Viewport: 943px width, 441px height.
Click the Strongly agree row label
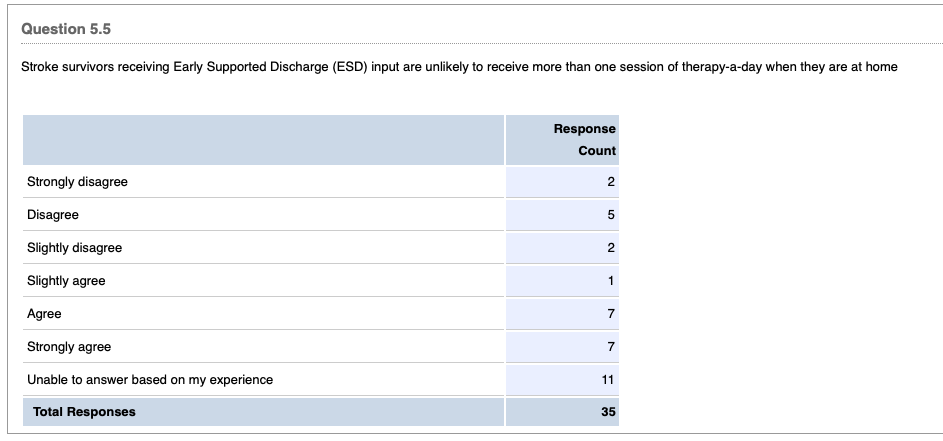[69, 347]
